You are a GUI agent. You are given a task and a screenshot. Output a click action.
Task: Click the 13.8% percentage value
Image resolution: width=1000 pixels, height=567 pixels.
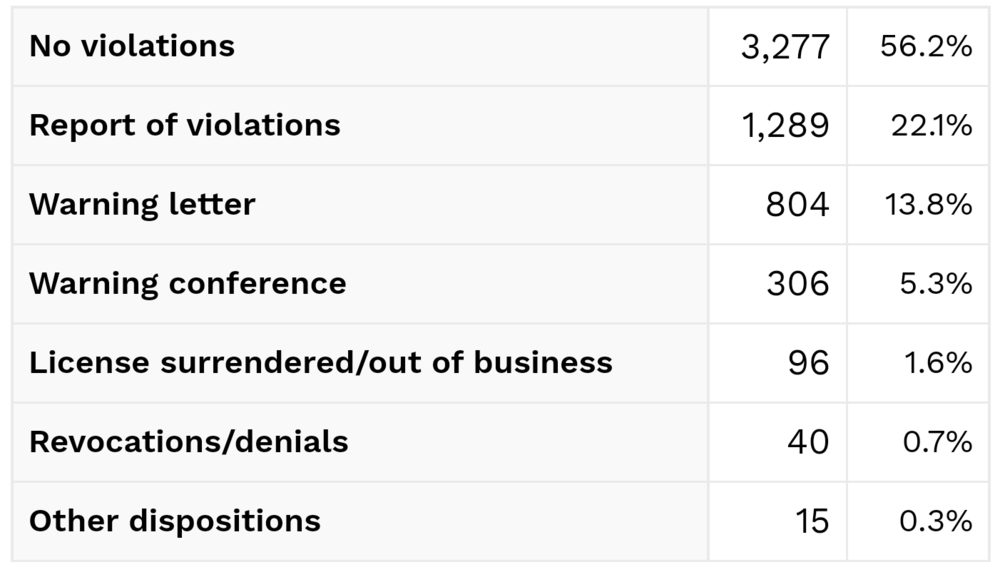(x=928, y=204)
